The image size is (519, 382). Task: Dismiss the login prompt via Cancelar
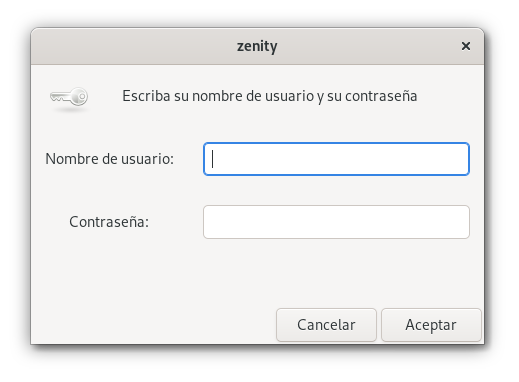click(326, 325)
